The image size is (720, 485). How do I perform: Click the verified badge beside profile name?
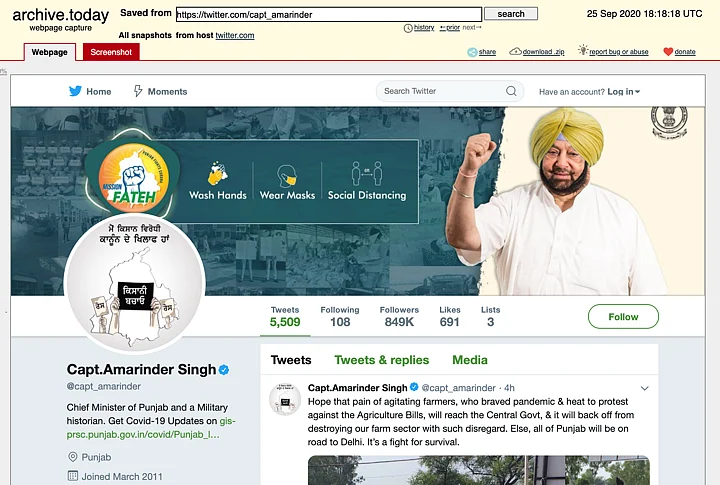point(224,370)
